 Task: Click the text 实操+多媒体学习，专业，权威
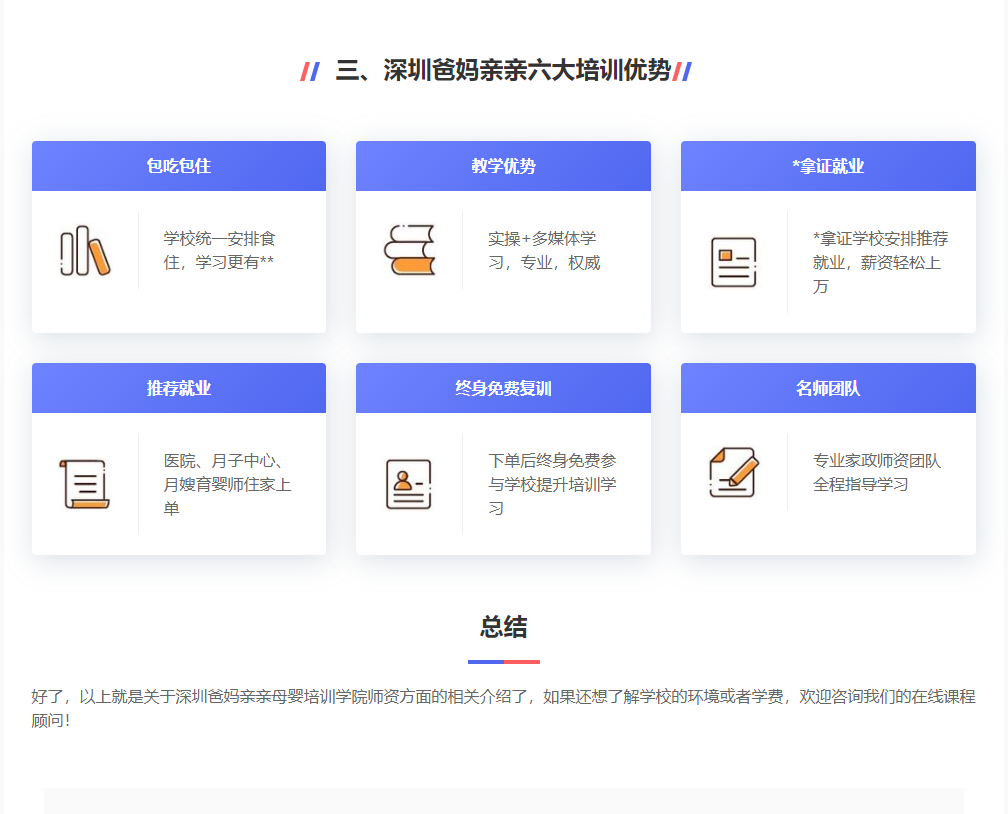tap(544, 250)
